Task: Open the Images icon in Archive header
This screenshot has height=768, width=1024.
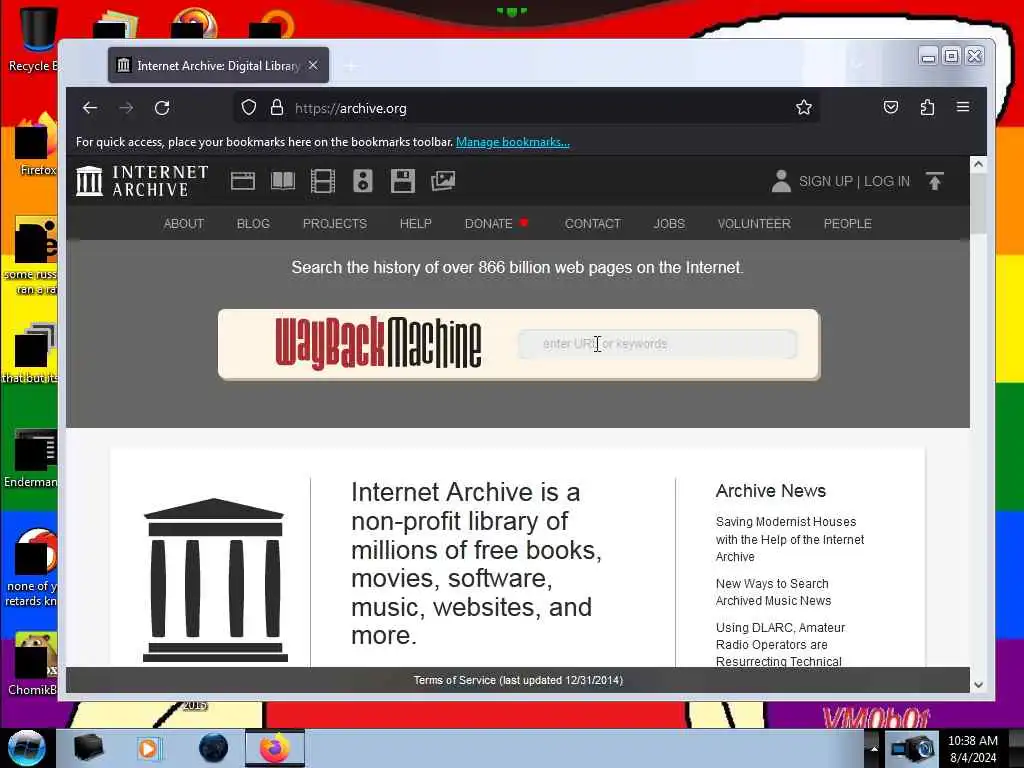Action: point(443,181)
